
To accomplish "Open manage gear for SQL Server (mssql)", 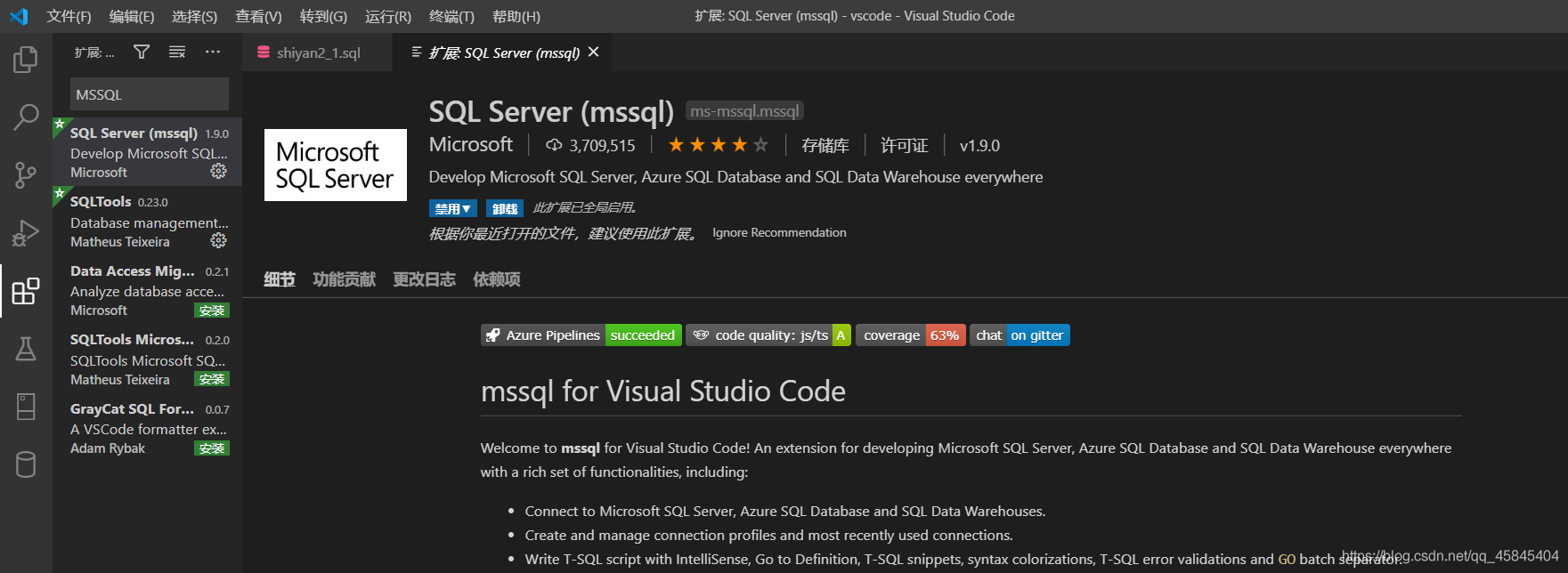I will pos(218,172).
